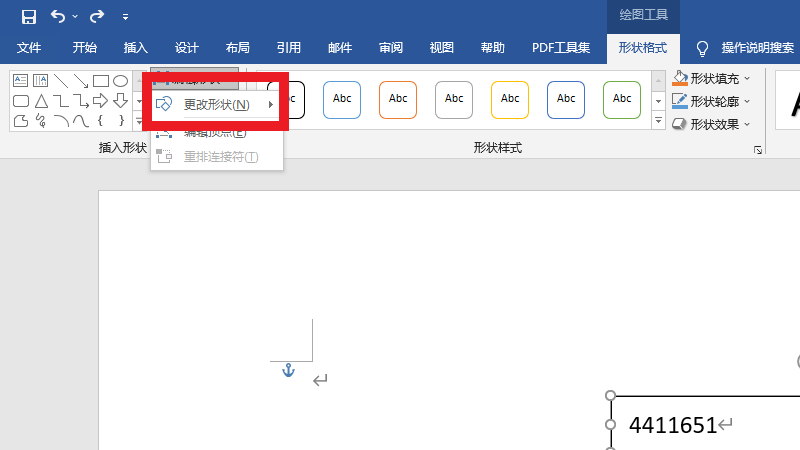Open 更改形状 submenu
Viewport: 800px width, 450px height.
tap(216, 105)
